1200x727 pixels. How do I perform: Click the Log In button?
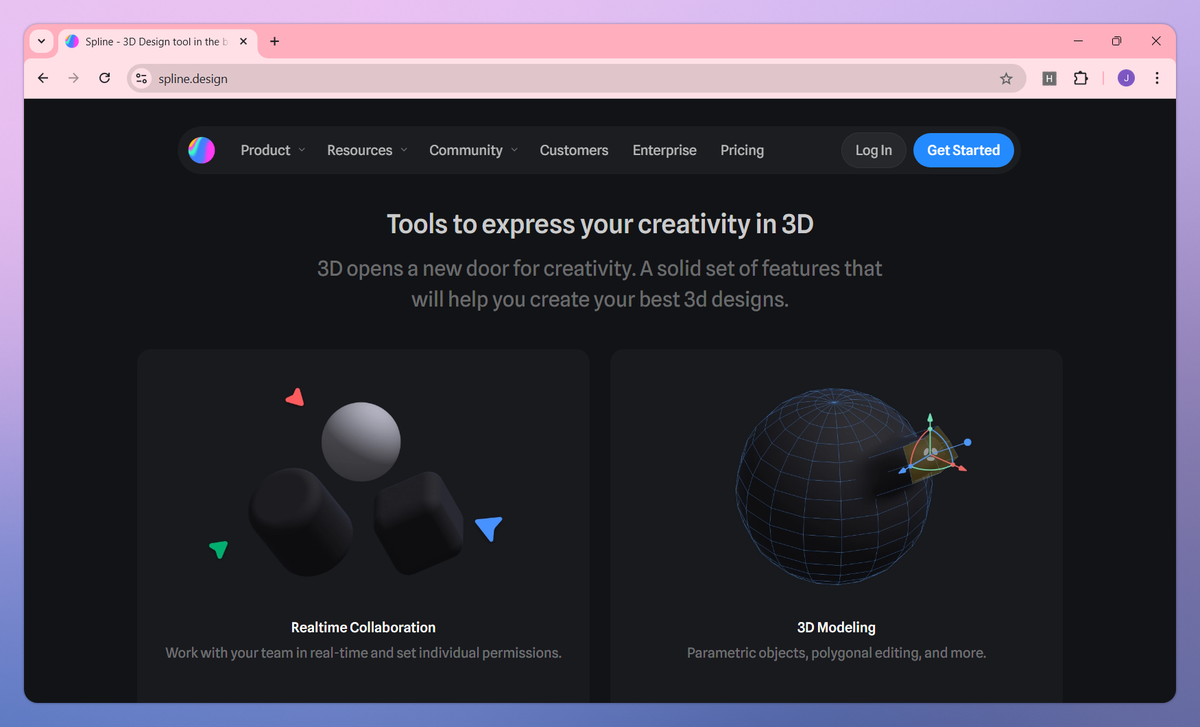click(873, 150)
